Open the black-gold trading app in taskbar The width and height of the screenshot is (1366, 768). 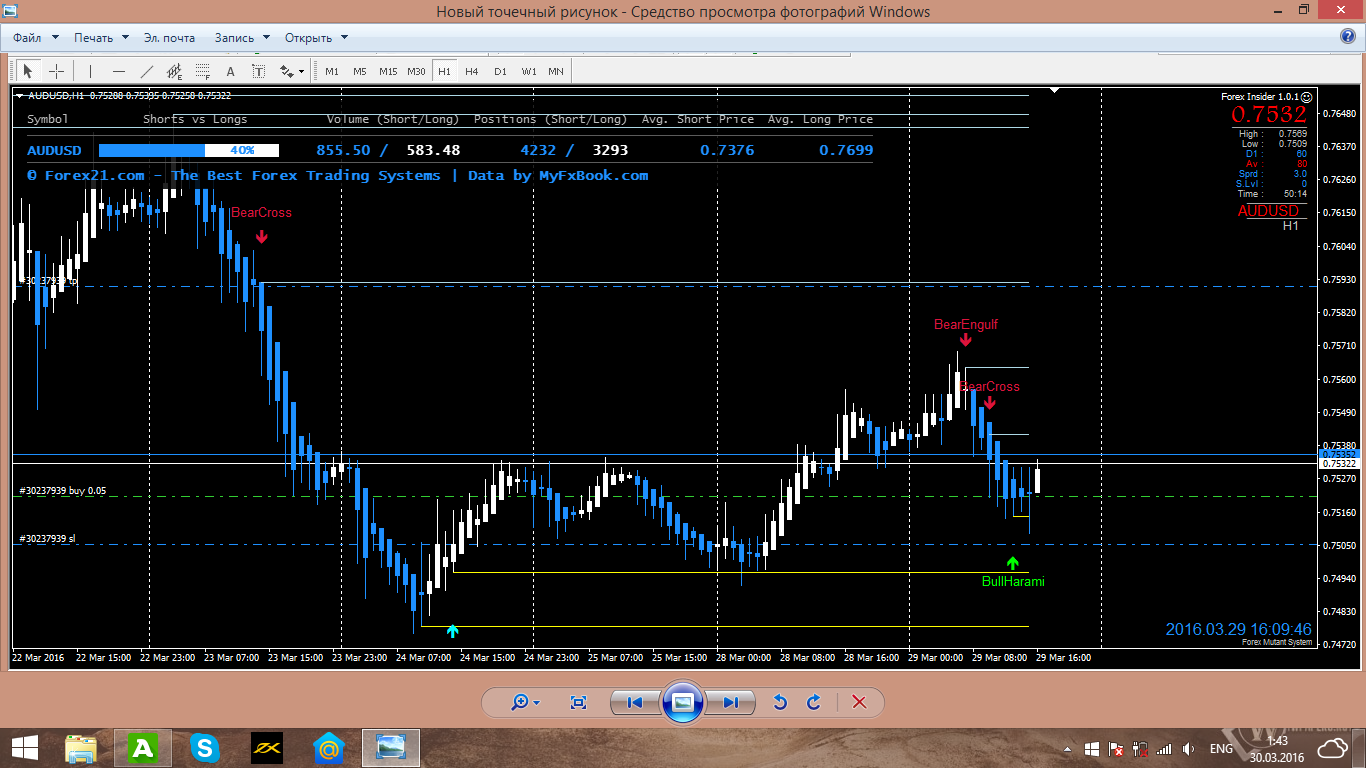266,748
